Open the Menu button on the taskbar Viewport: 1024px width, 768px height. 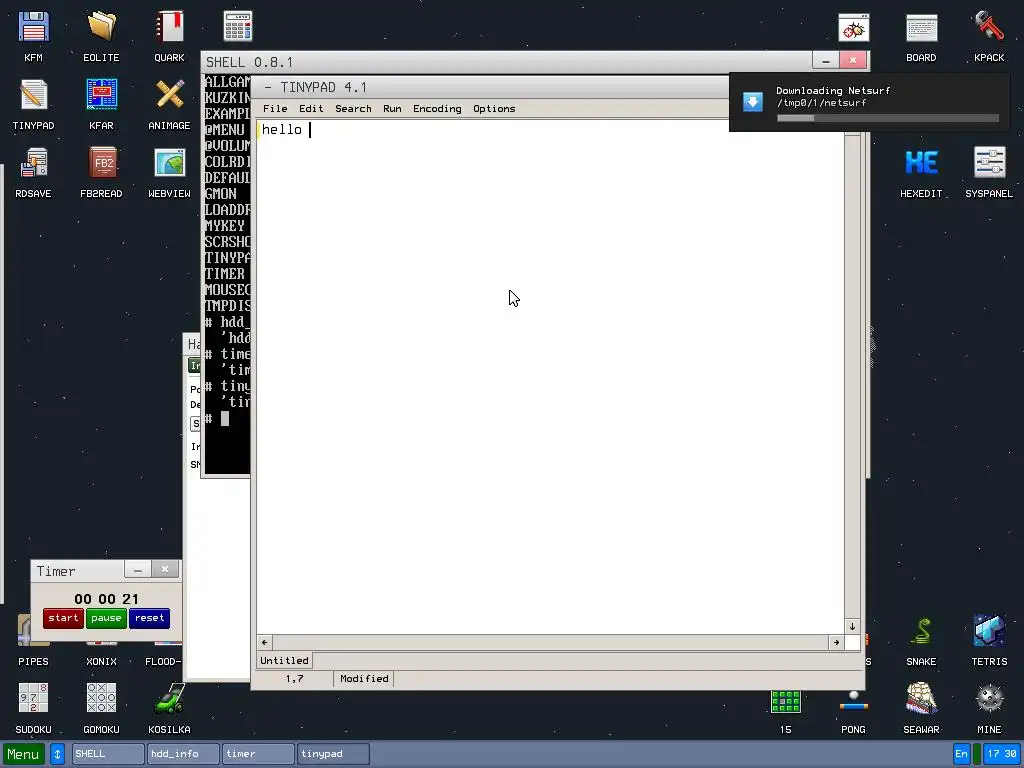(24, 754)
